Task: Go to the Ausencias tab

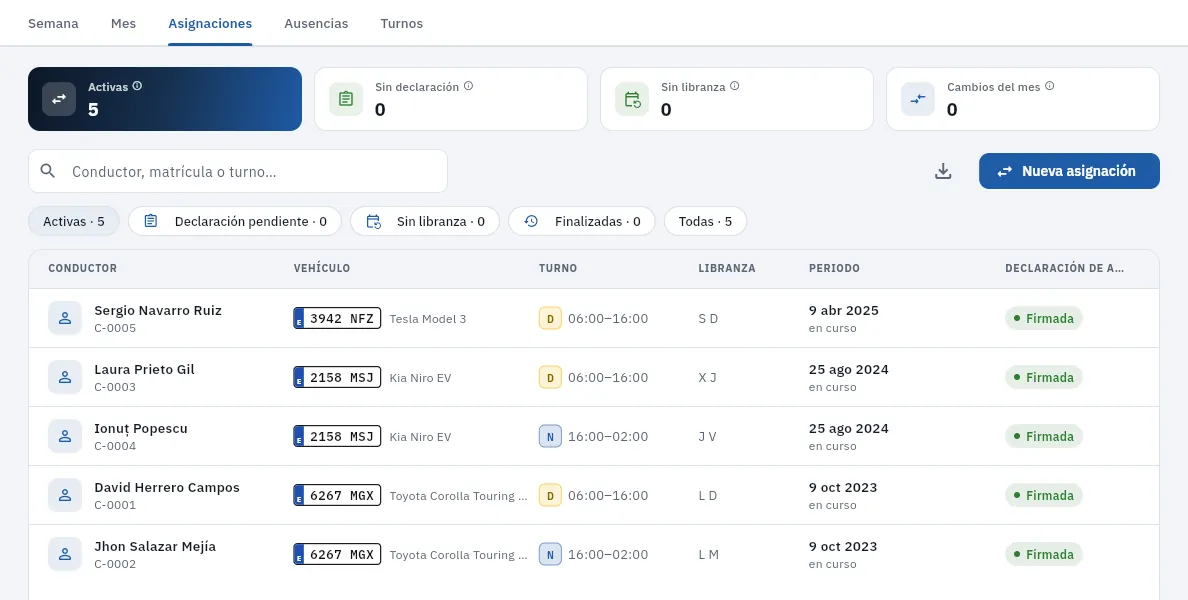Action: click(316, 23)
